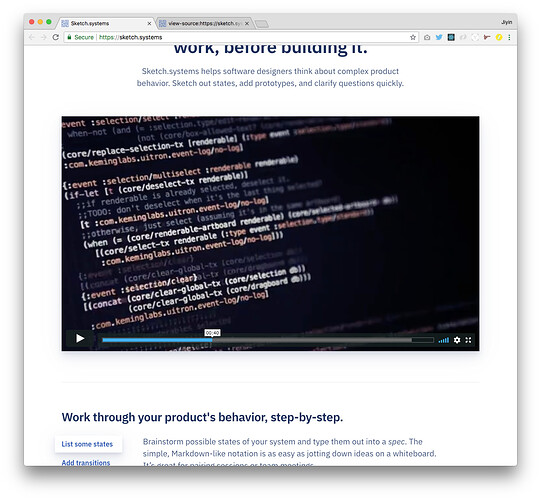
Task: Click the Twitter extension icon
Action: tap(439, 37)
